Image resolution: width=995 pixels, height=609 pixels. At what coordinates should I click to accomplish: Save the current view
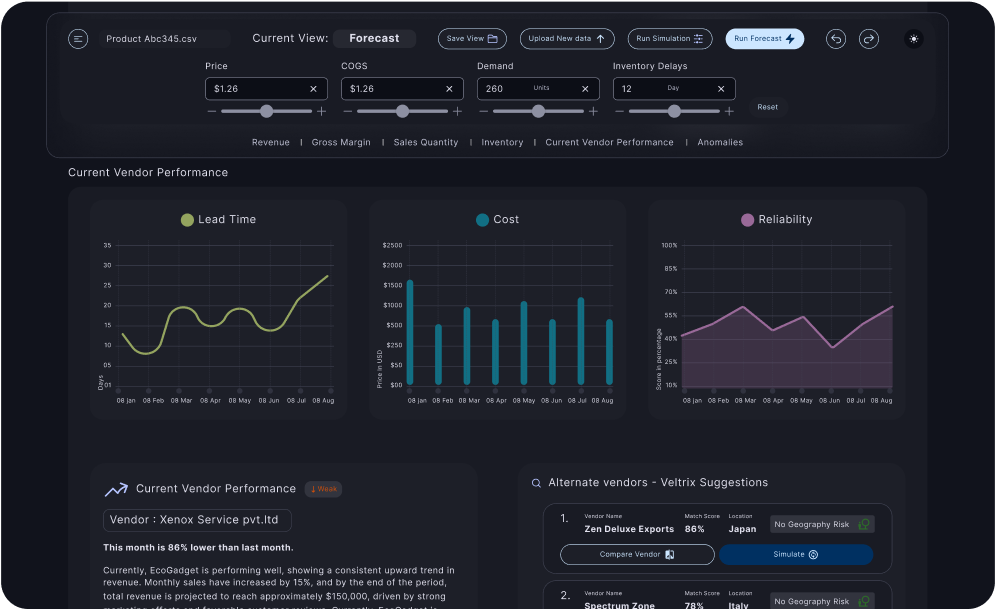(472, 39)
